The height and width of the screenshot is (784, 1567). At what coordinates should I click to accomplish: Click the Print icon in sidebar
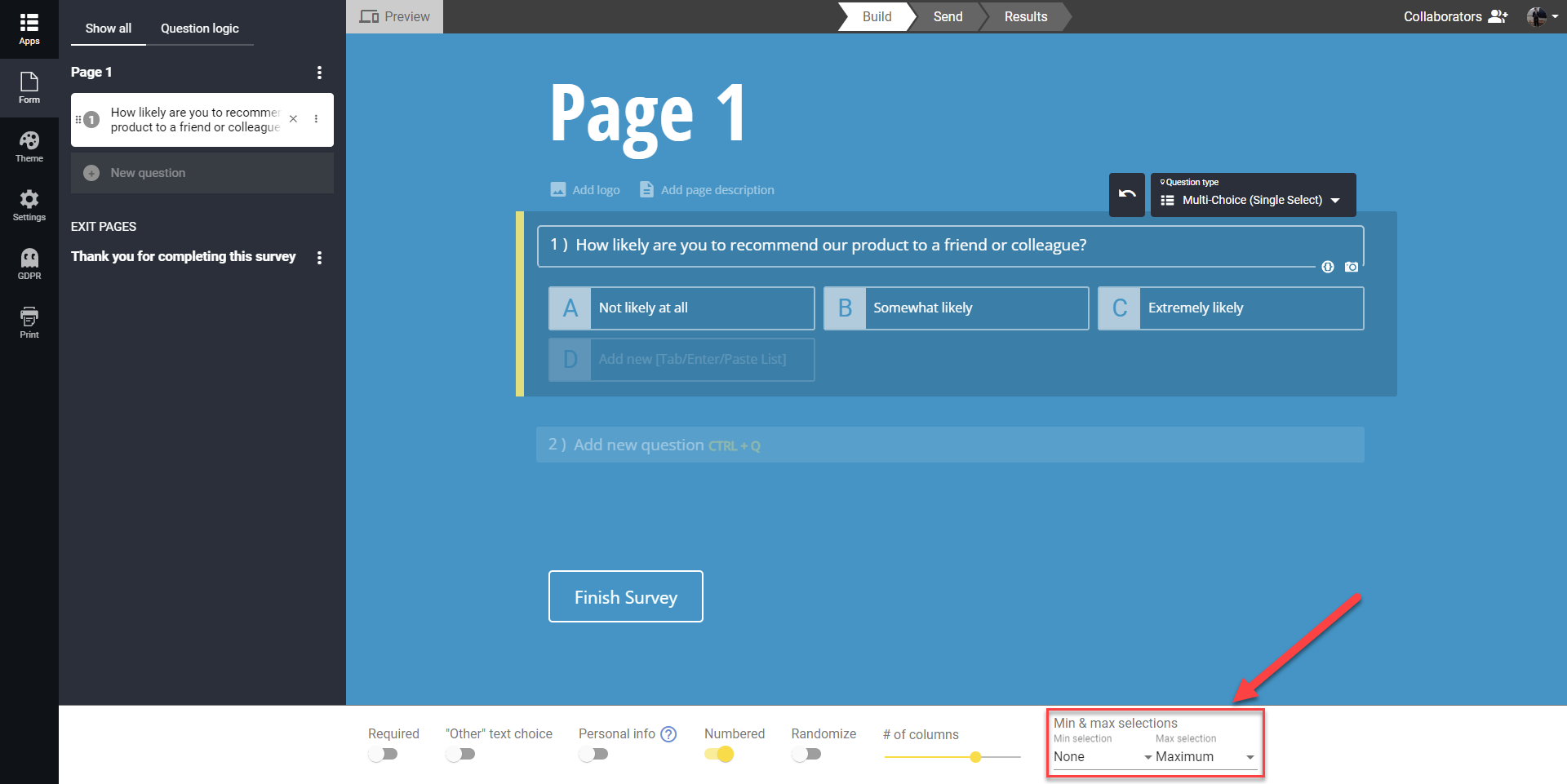click(x=29, y=317)
